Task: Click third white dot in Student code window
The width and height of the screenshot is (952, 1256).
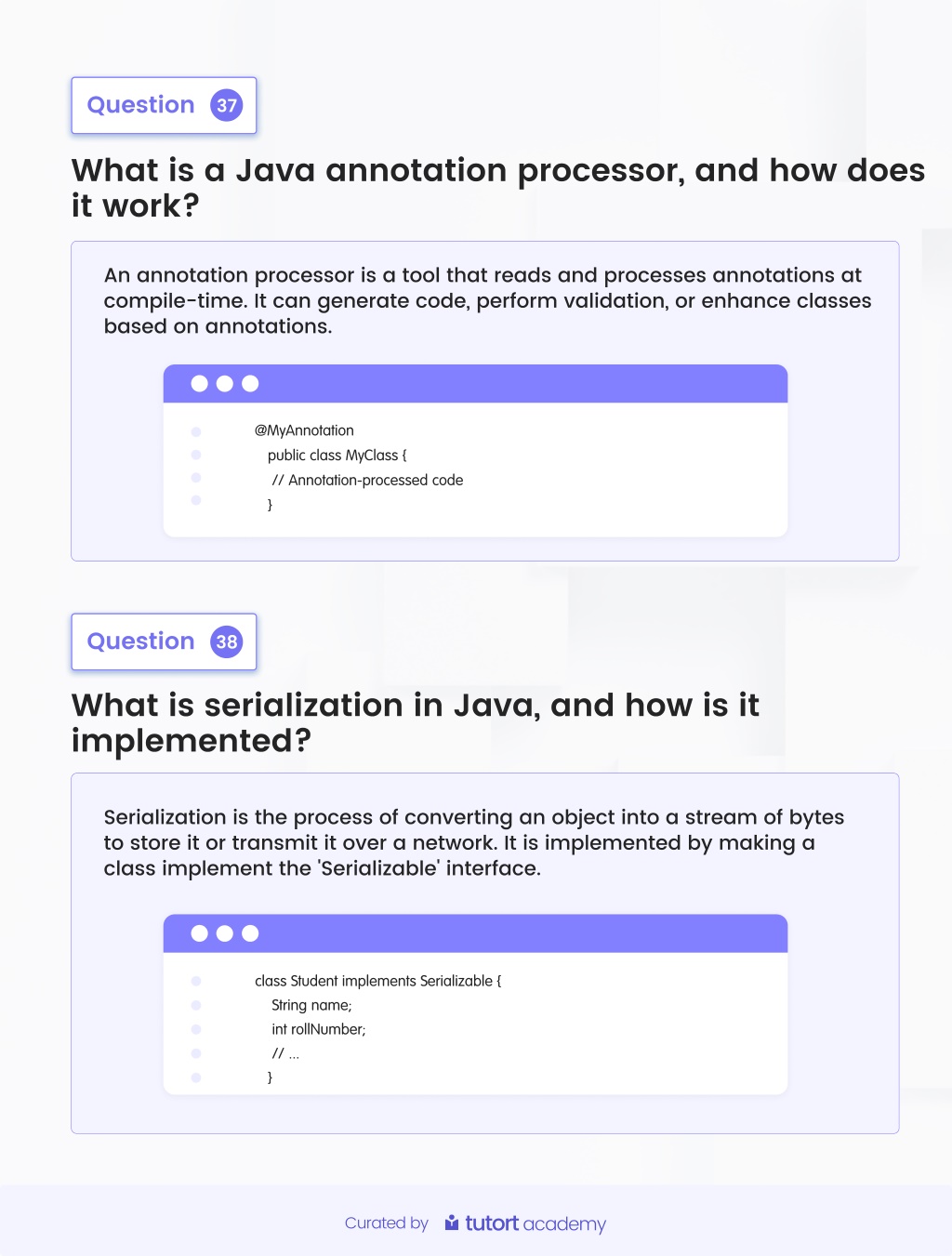Action: point(250,933)
